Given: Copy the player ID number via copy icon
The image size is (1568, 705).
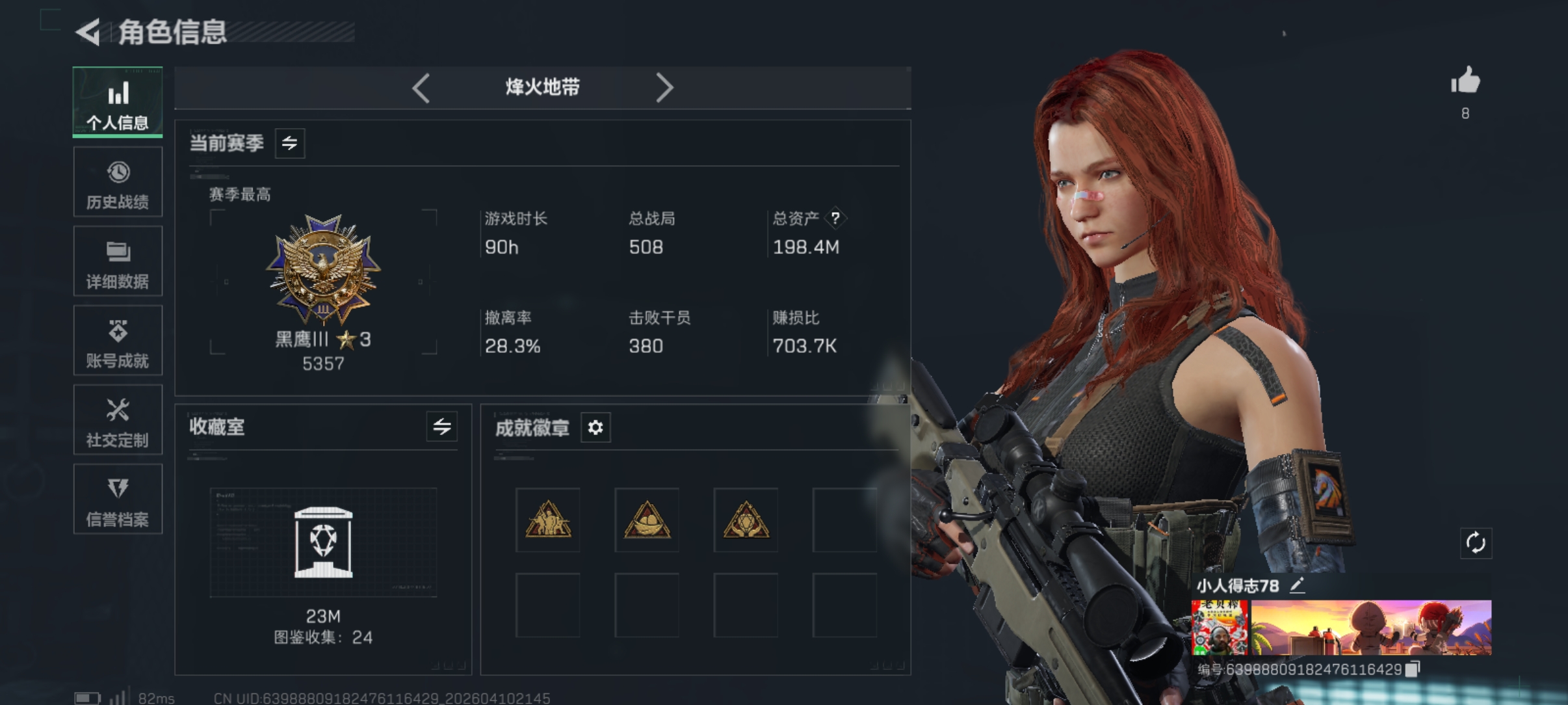Looking at the screenshot, I should coord(1413,669).
